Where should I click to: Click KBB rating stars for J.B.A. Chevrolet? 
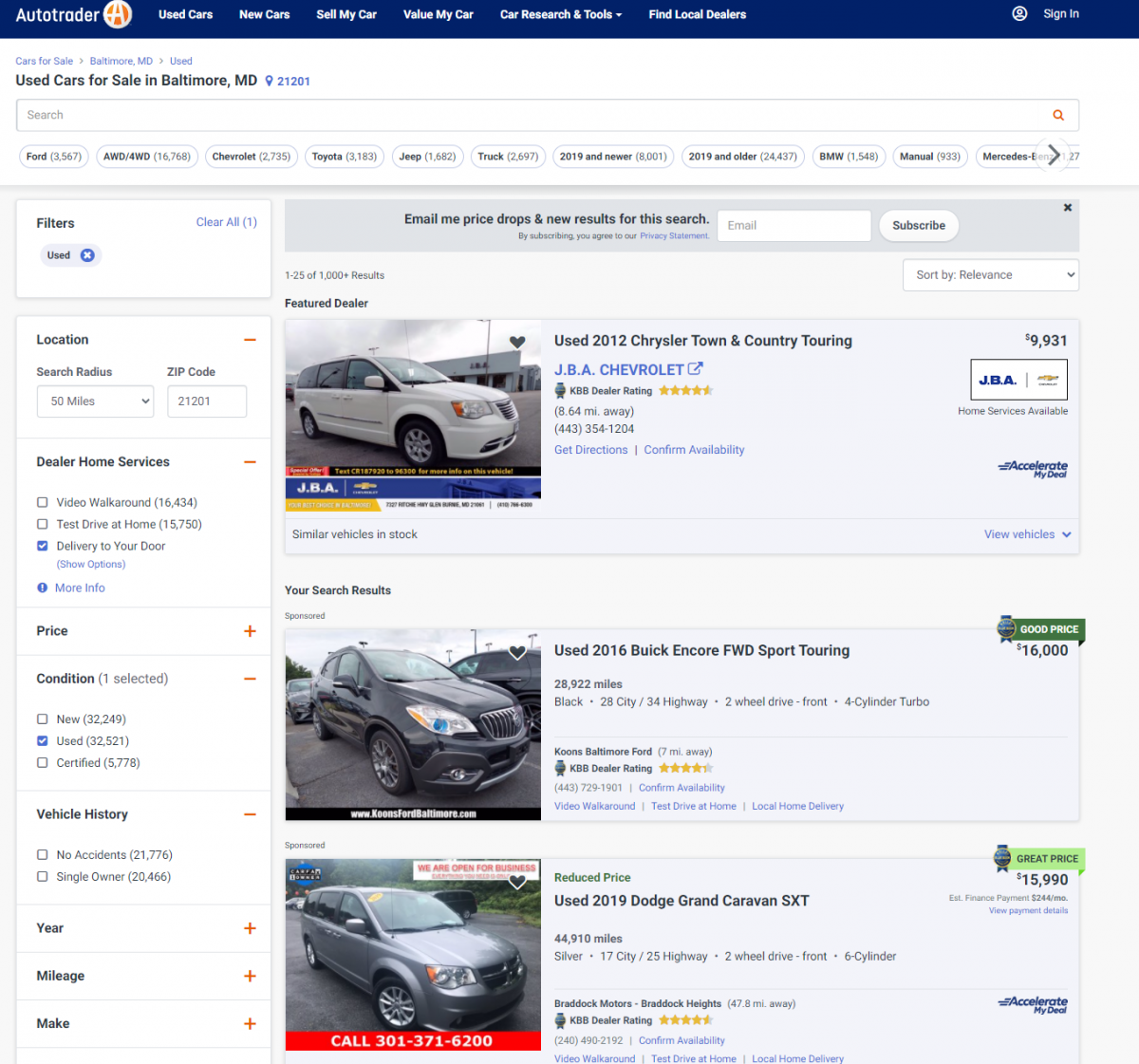click(x=685, y=390)
